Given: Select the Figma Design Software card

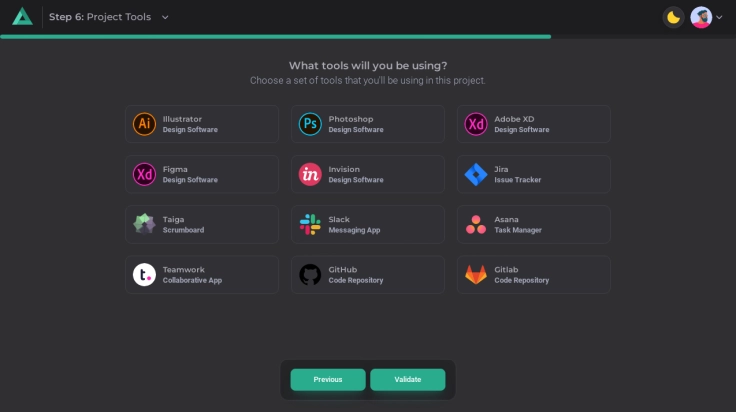Looking at the screenshot, I should pos(202,174).
